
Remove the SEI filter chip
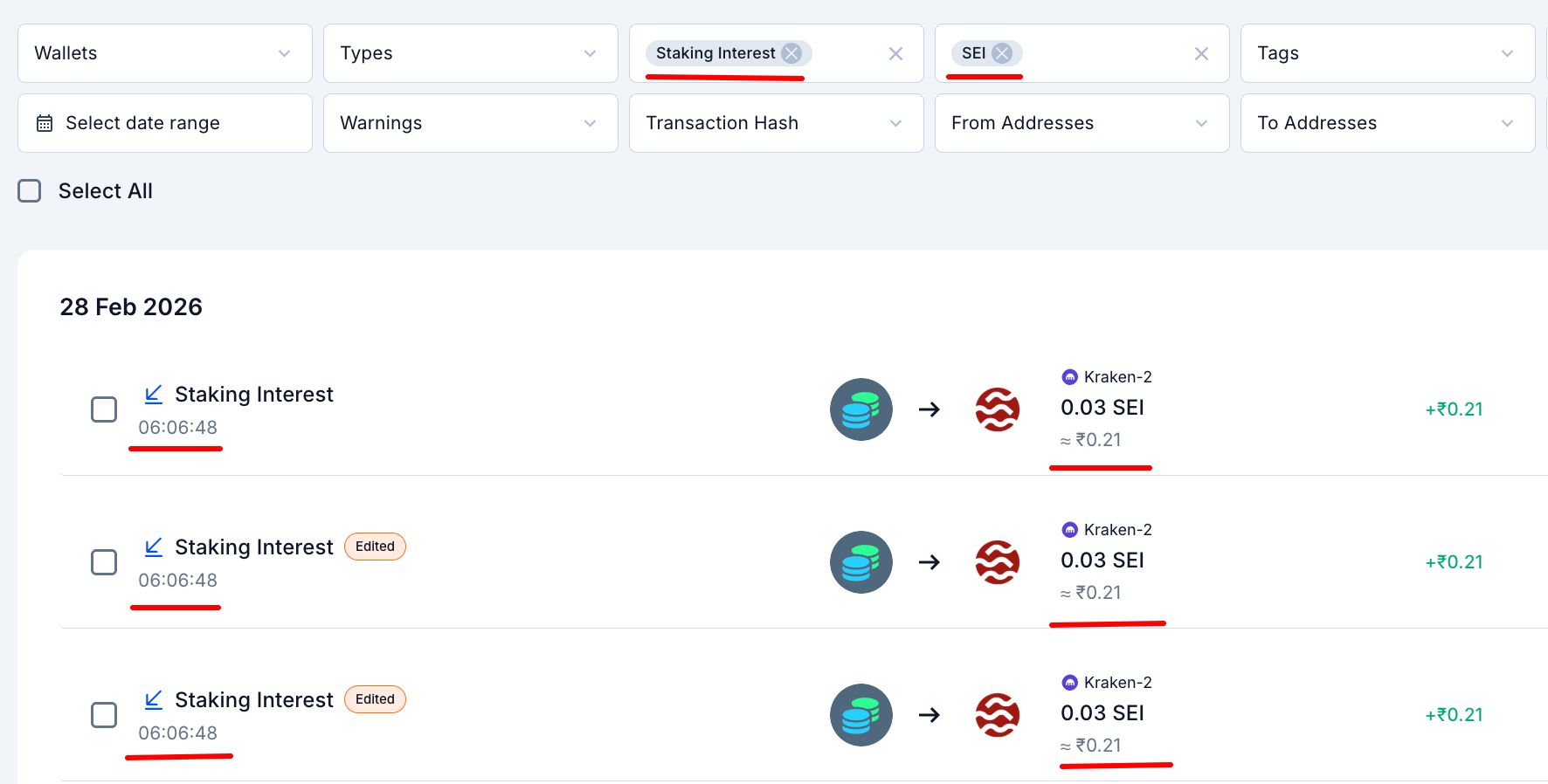[1002, 53]
